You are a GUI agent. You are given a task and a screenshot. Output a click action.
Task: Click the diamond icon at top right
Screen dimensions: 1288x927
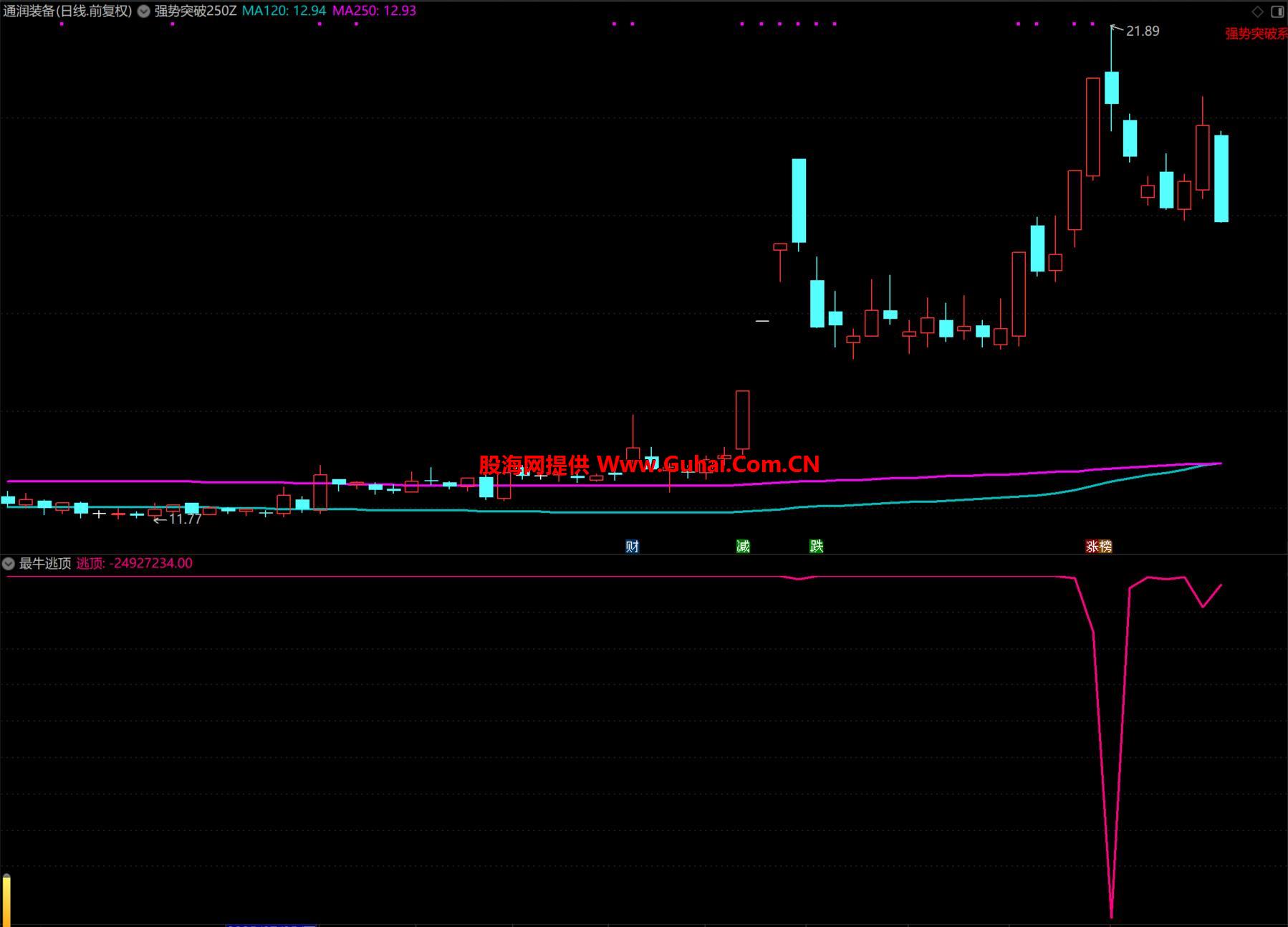coord(1257,11)
